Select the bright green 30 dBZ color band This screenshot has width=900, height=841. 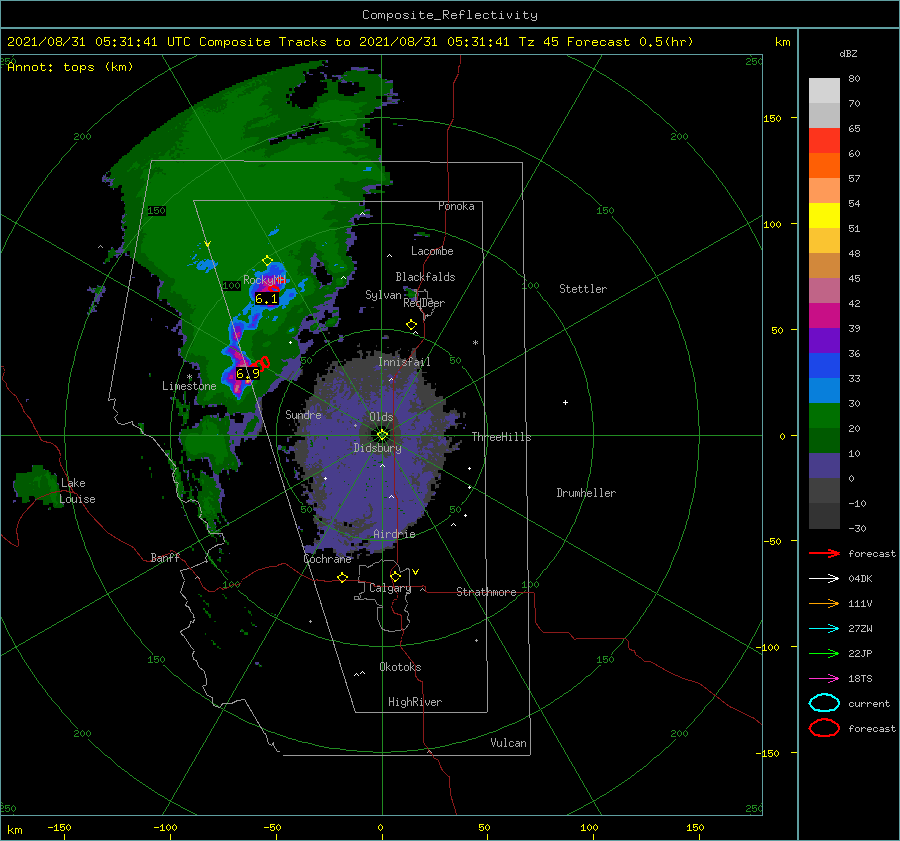(824, 415)
